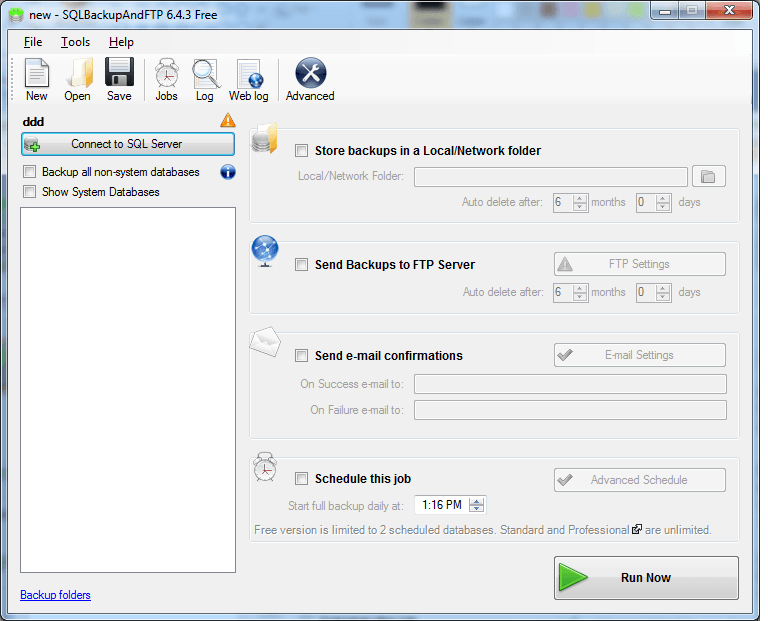
Task: Click external link icon after Standard and Professional
Action: pos(637,529)
